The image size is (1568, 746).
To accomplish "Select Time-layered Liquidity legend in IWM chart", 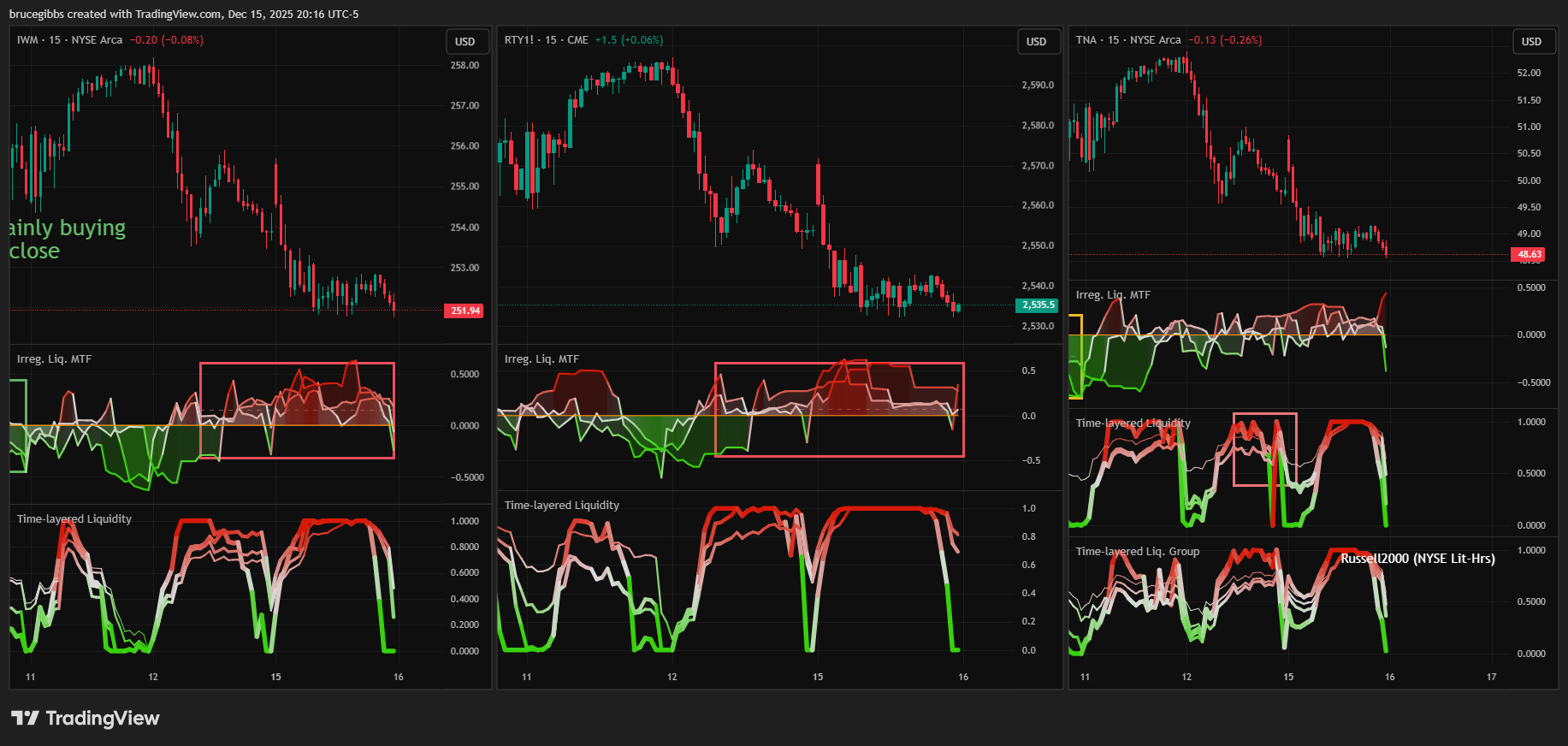I will 74,519.
